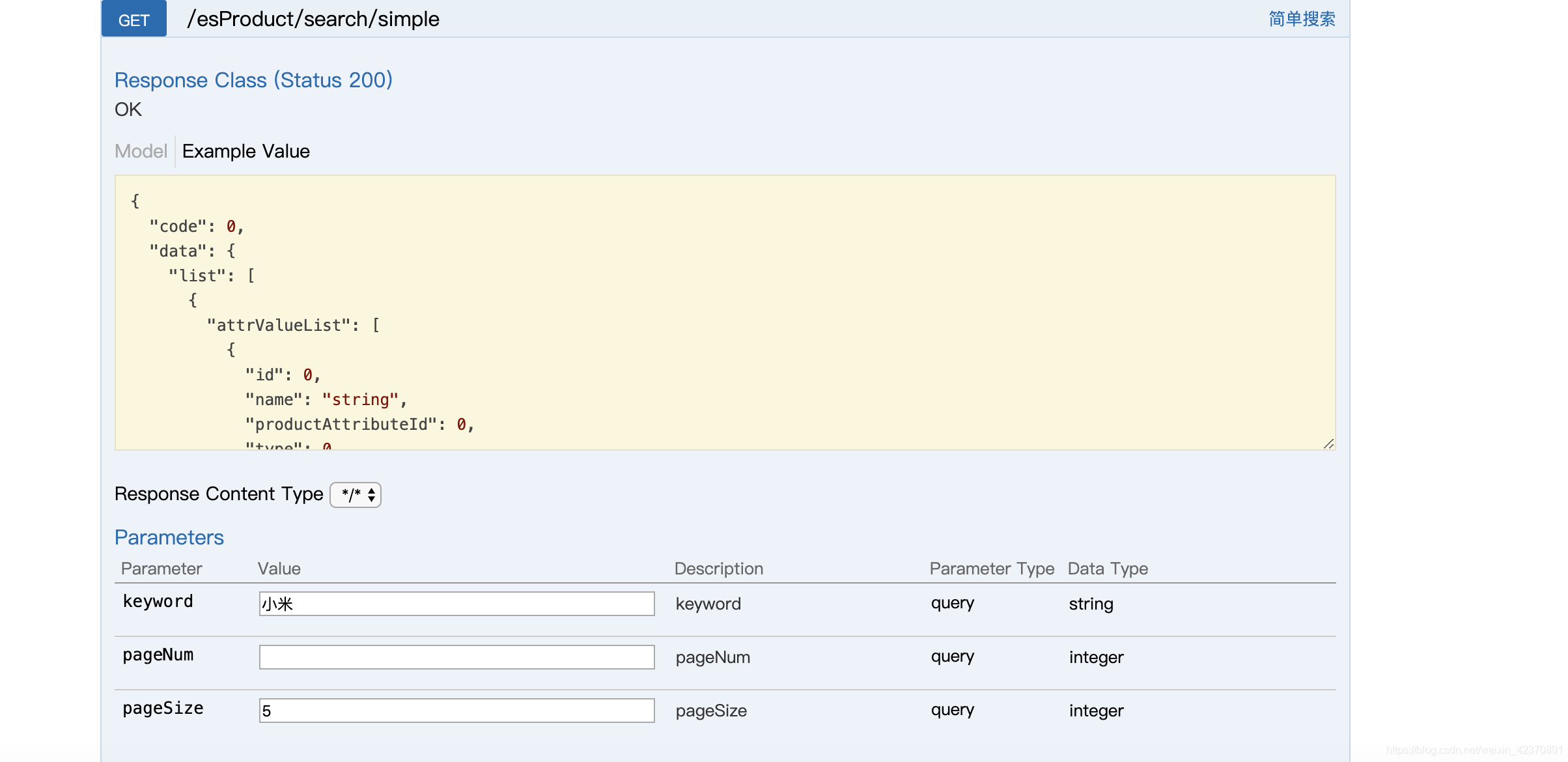Click the "productAttributeId": 0 line
The image size is (1568, 762).
[360, 424]
